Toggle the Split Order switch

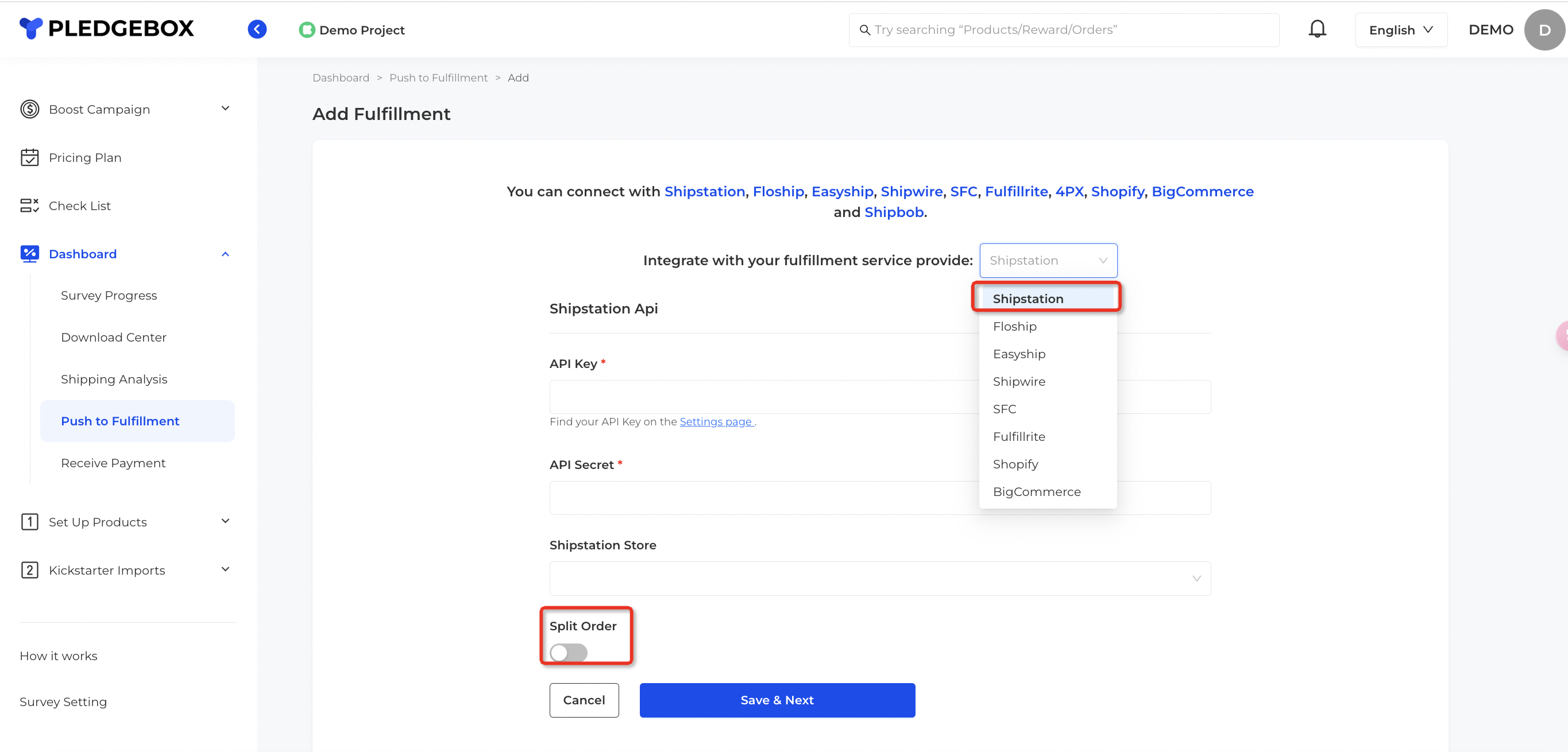pos(568,652)
